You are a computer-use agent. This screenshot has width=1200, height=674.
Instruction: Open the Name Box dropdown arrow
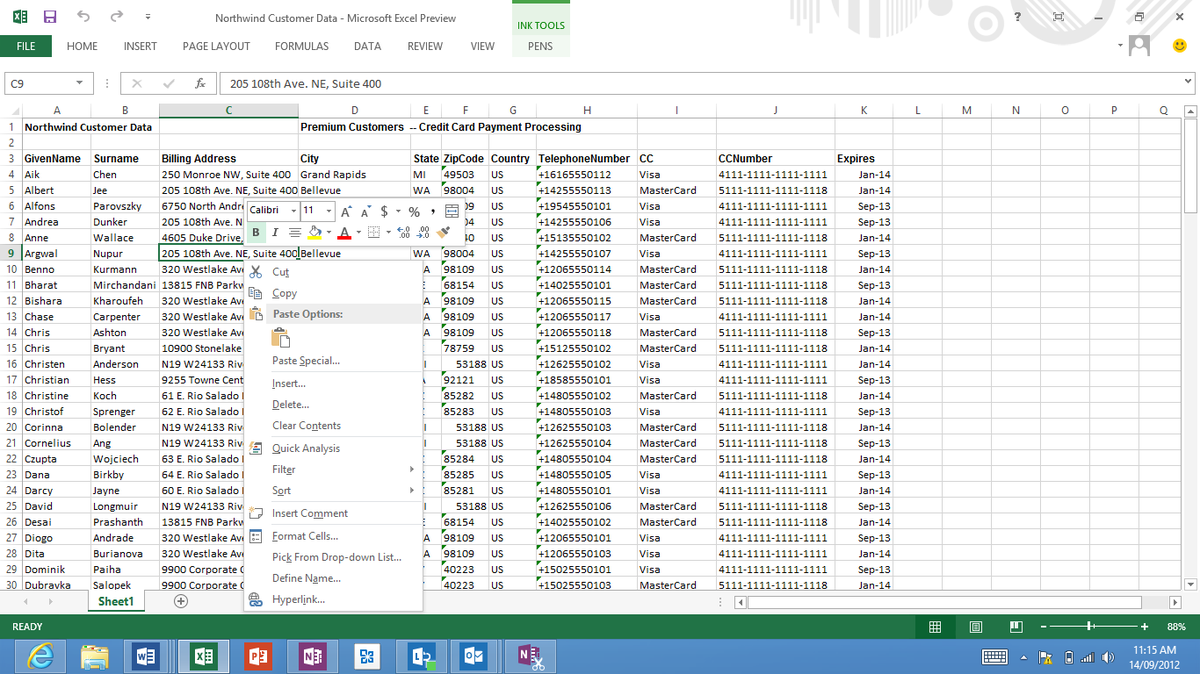[79, 83]
